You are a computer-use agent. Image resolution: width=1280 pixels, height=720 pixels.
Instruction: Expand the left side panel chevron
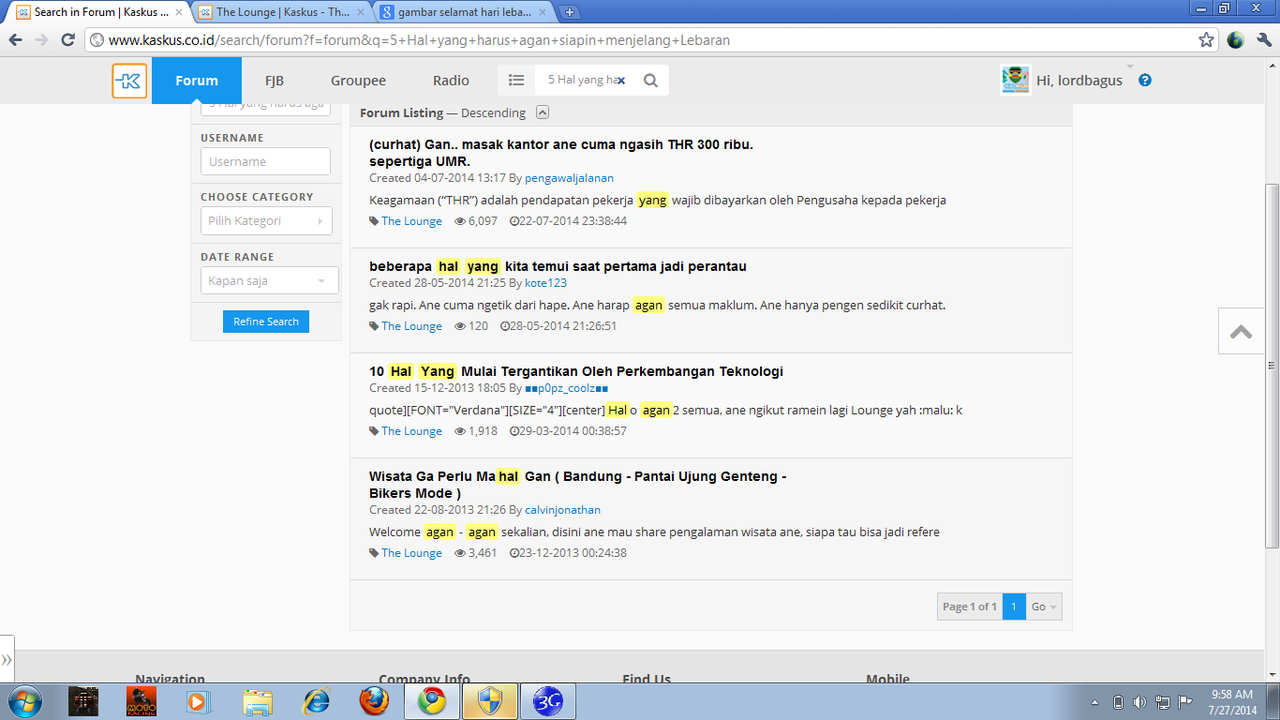[x=7, y=660]
